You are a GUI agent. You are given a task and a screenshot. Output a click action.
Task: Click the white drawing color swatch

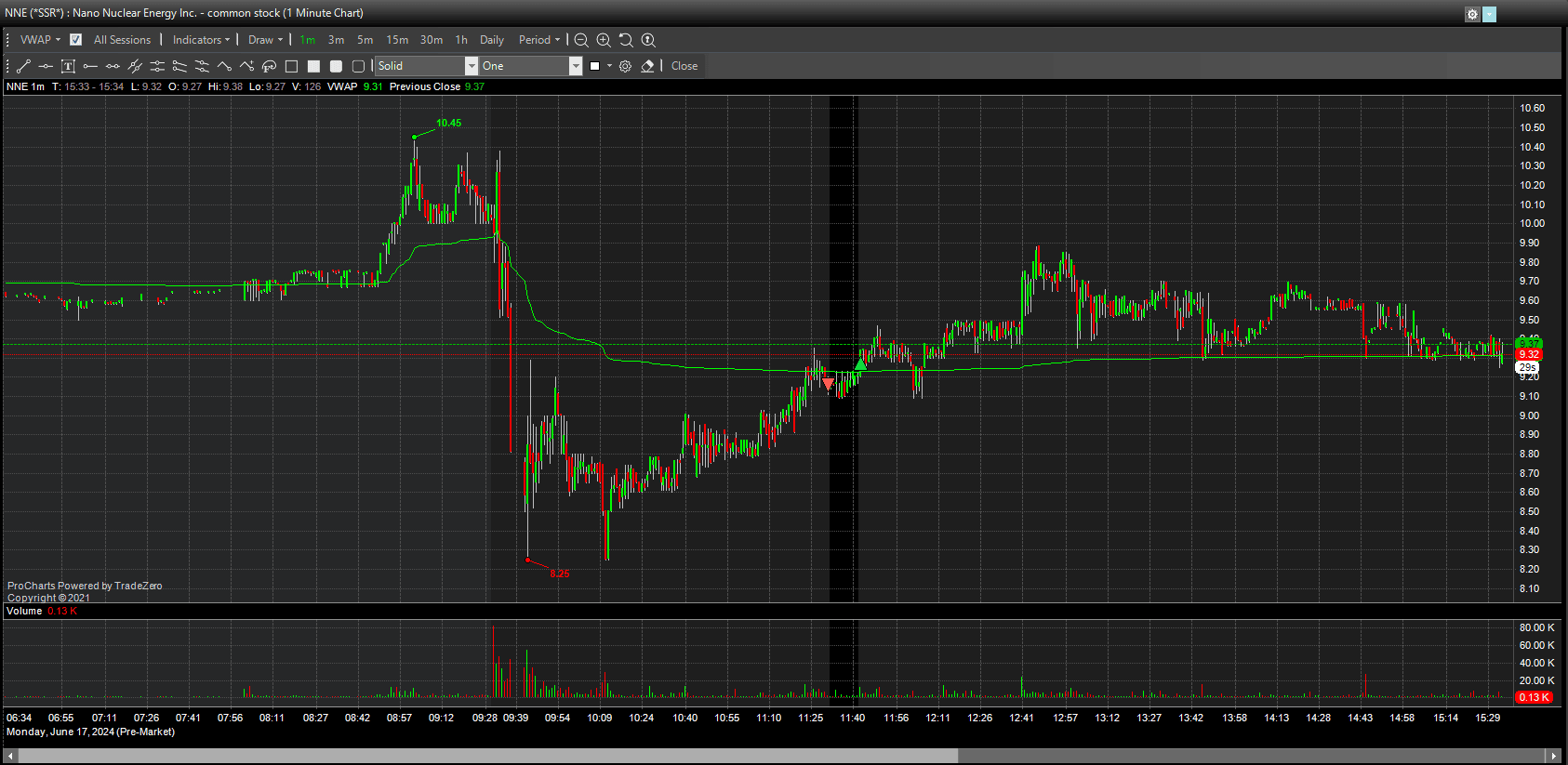(x=595, y=66)
